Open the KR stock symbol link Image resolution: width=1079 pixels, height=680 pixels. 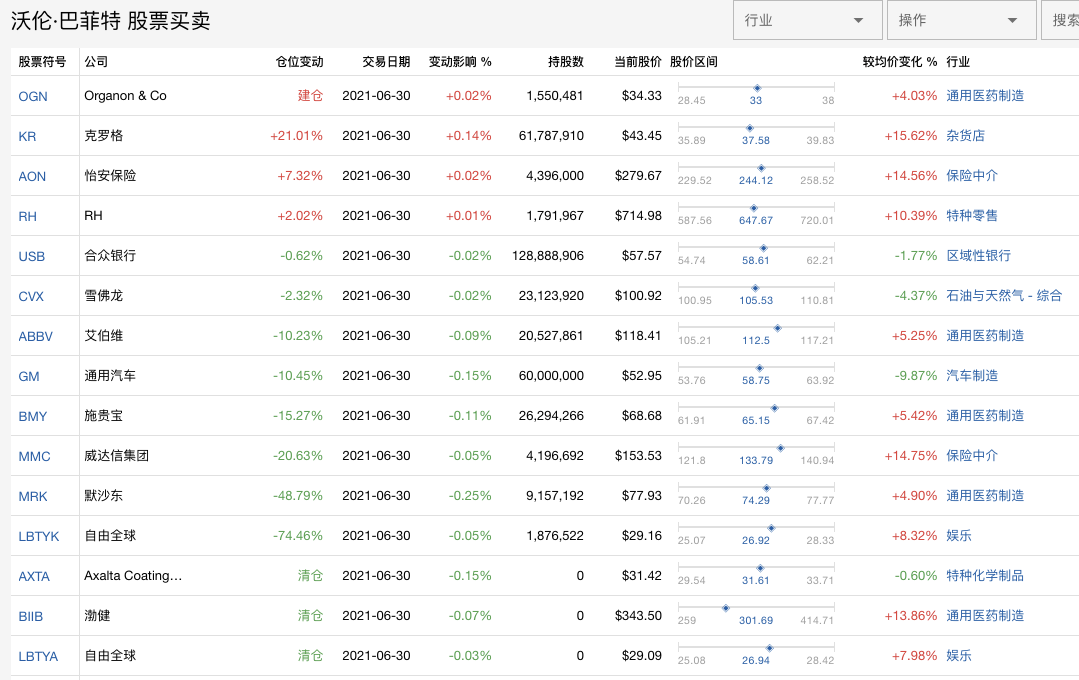[x=27, y=136]
